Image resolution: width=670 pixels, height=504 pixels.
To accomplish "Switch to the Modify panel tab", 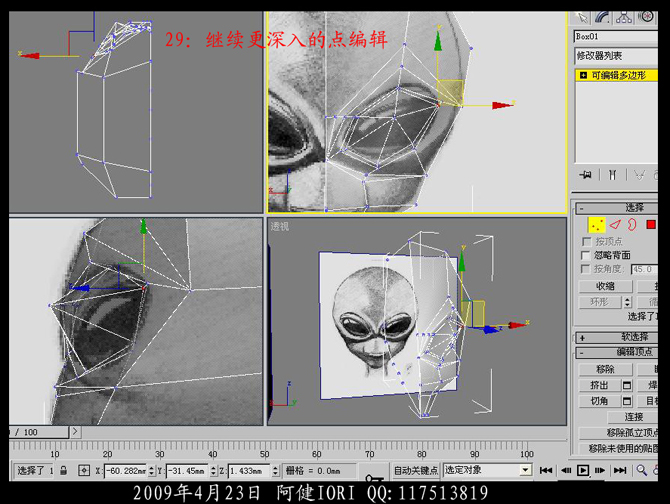I will pos(603,18).
